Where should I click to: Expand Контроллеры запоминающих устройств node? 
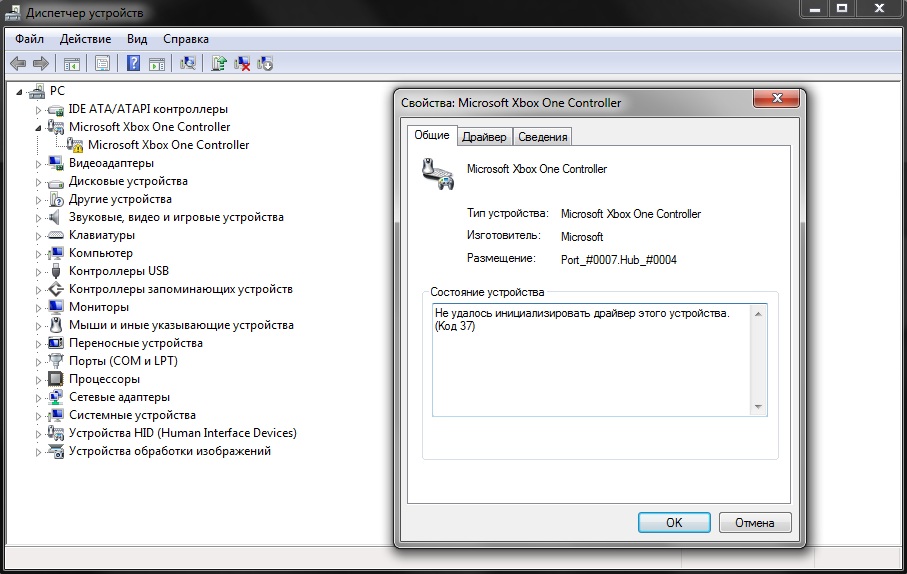38,290
